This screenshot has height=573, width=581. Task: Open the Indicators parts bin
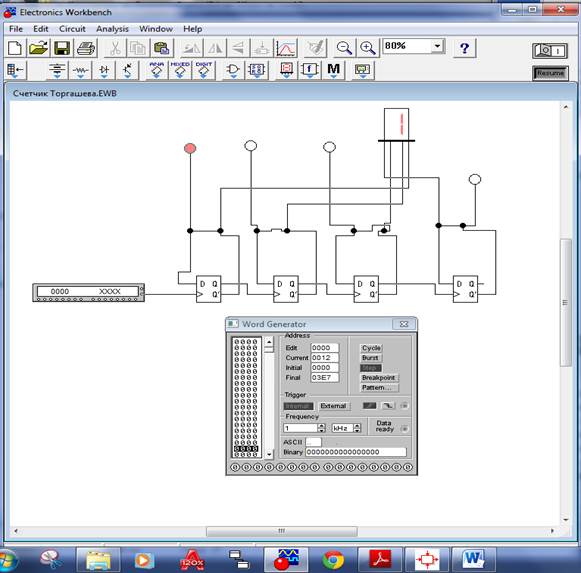click(286, 70)
